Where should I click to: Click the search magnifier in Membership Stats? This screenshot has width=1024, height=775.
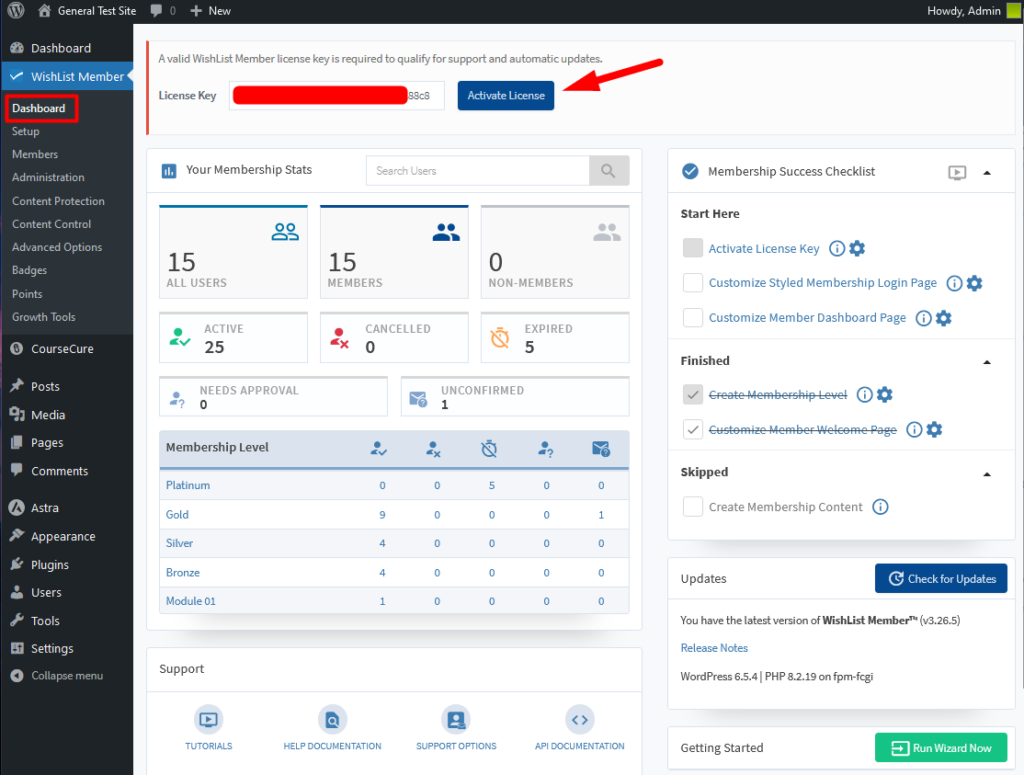609,171
